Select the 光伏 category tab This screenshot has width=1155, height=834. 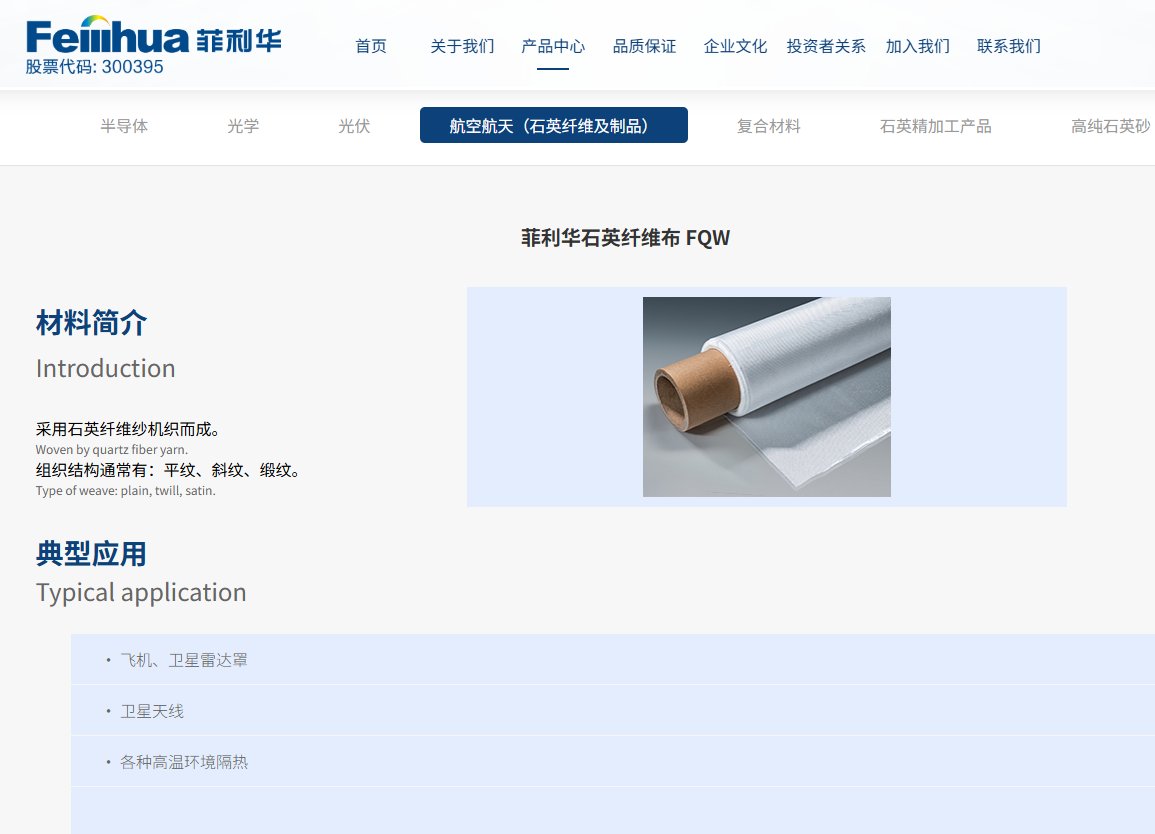pos(354,126)
